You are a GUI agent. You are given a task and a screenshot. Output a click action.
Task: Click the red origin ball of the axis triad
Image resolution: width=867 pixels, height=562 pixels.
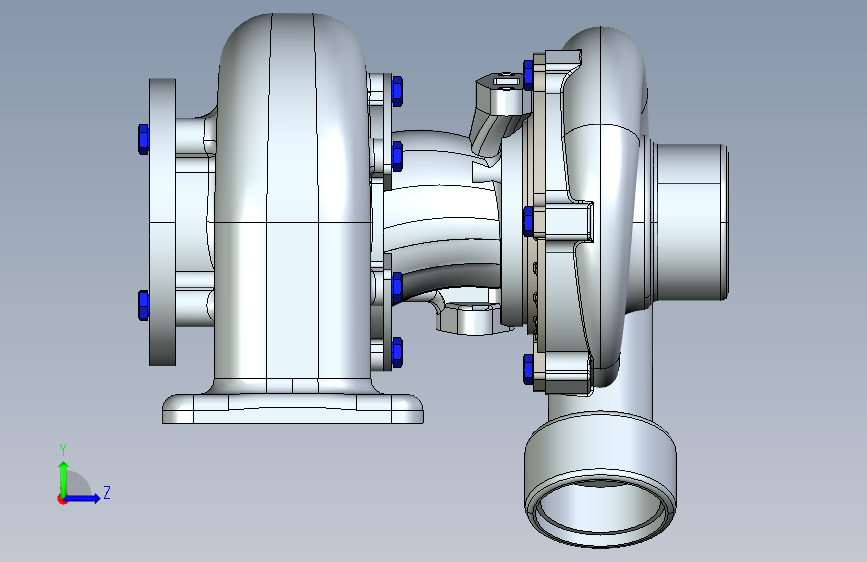pyautogui.click(x=61, y=499)
